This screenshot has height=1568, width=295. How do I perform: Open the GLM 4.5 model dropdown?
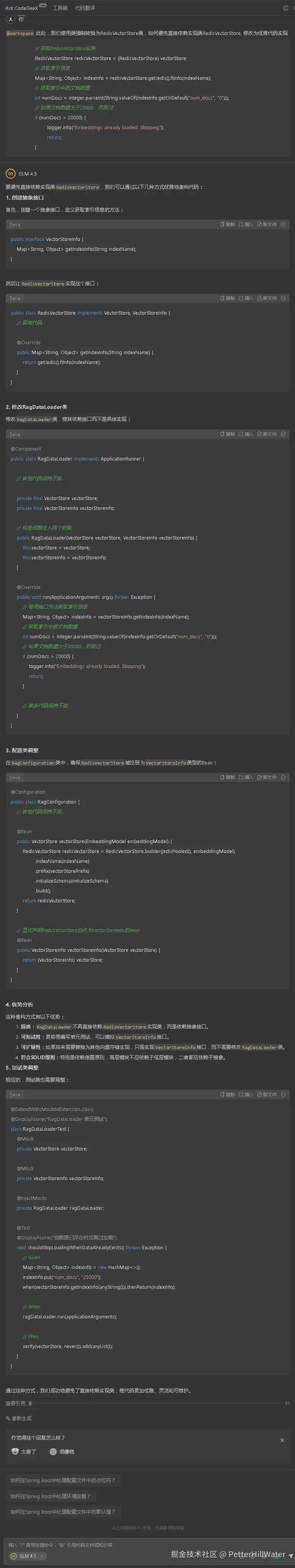click(x=28, y=1556)
